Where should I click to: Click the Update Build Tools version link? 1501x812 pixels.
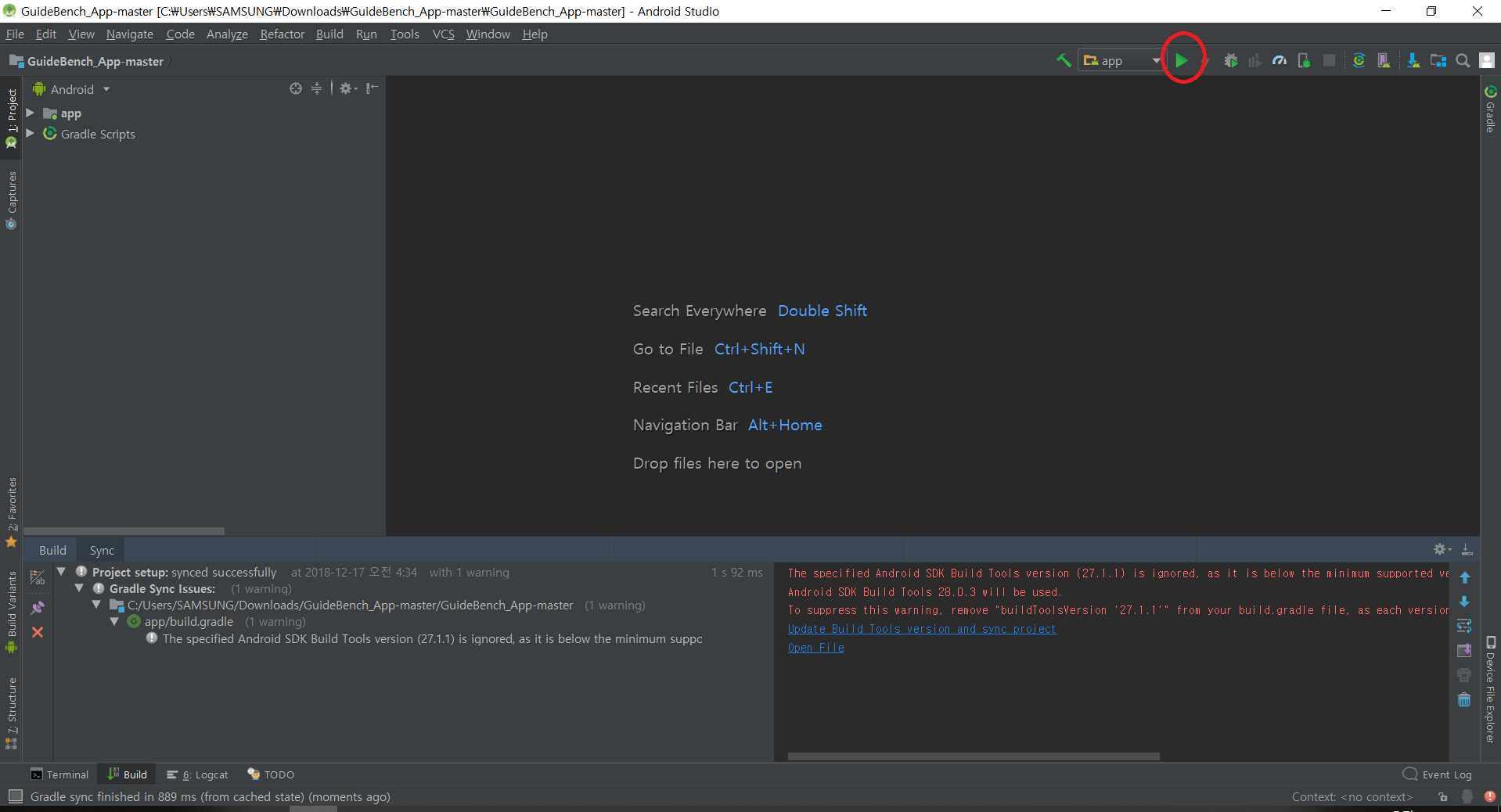tap(921, 628)
